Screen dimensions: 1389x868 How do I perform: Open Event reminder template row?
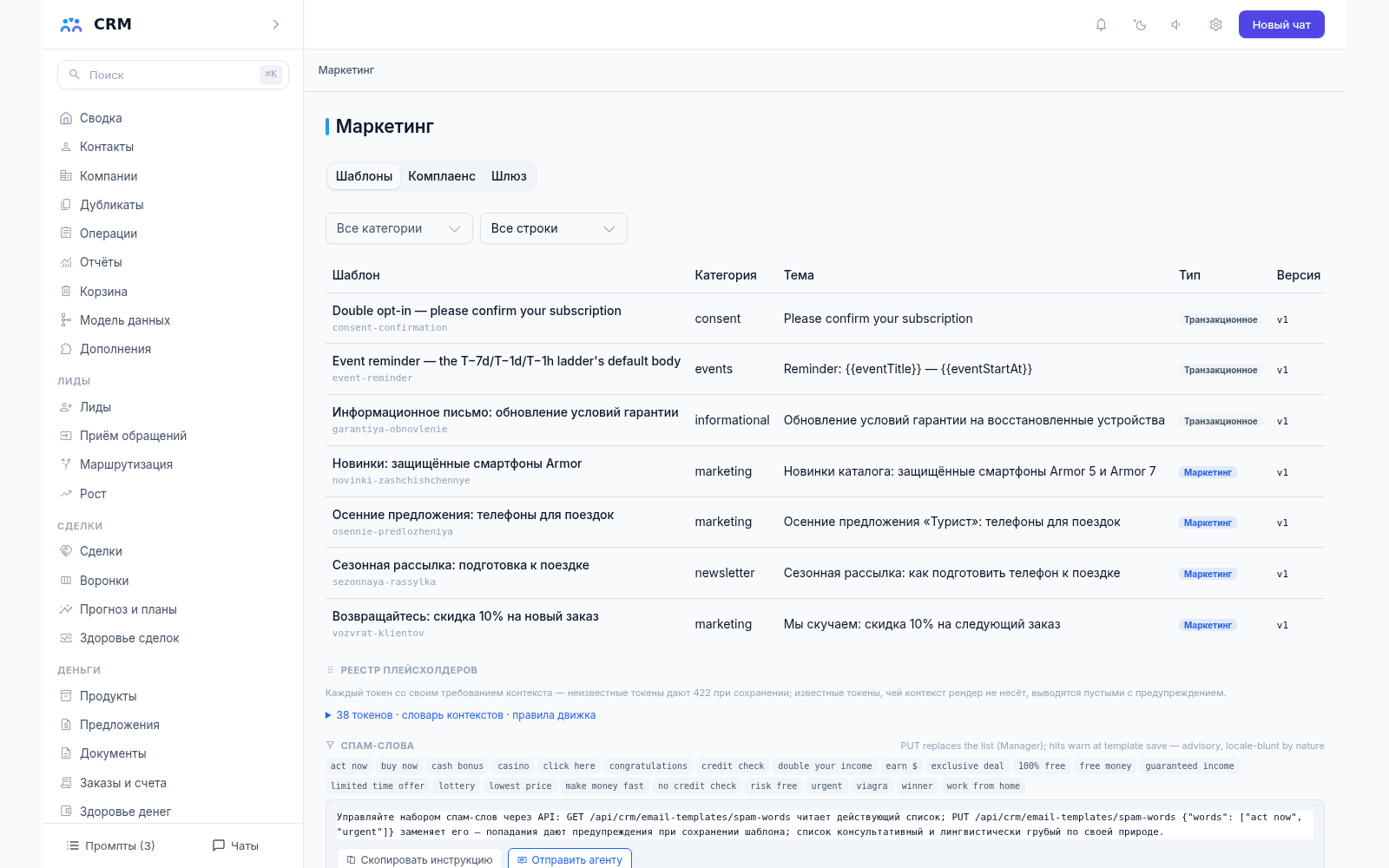(x=825, y=369)
